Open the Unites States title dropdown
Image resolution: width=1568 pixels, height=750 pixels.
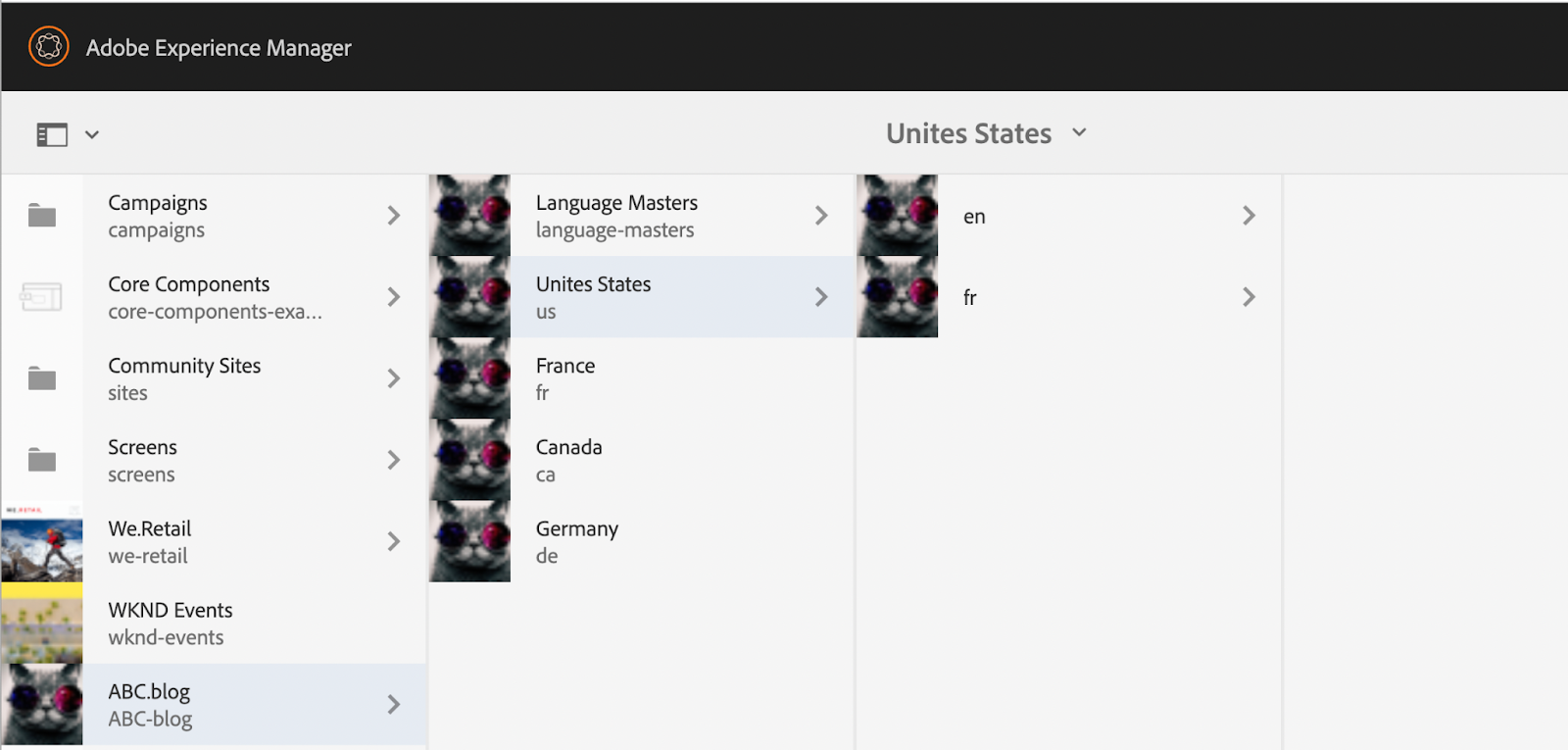coord(987,133)
